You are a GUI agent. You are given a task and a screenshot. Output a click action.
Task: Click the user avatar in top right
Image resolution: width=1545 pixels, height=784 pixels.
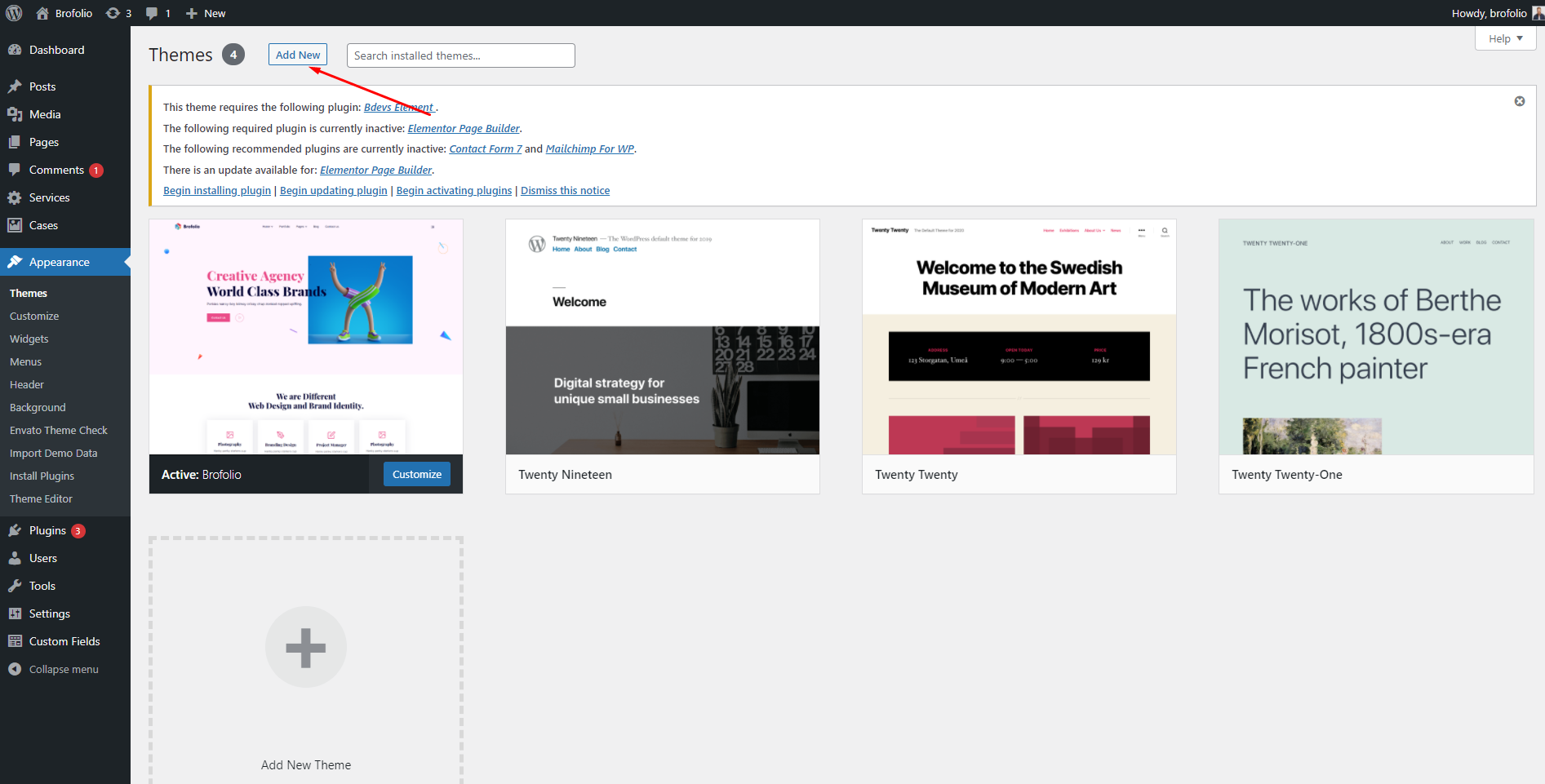pyautogui.click(x=1538, y=13)
